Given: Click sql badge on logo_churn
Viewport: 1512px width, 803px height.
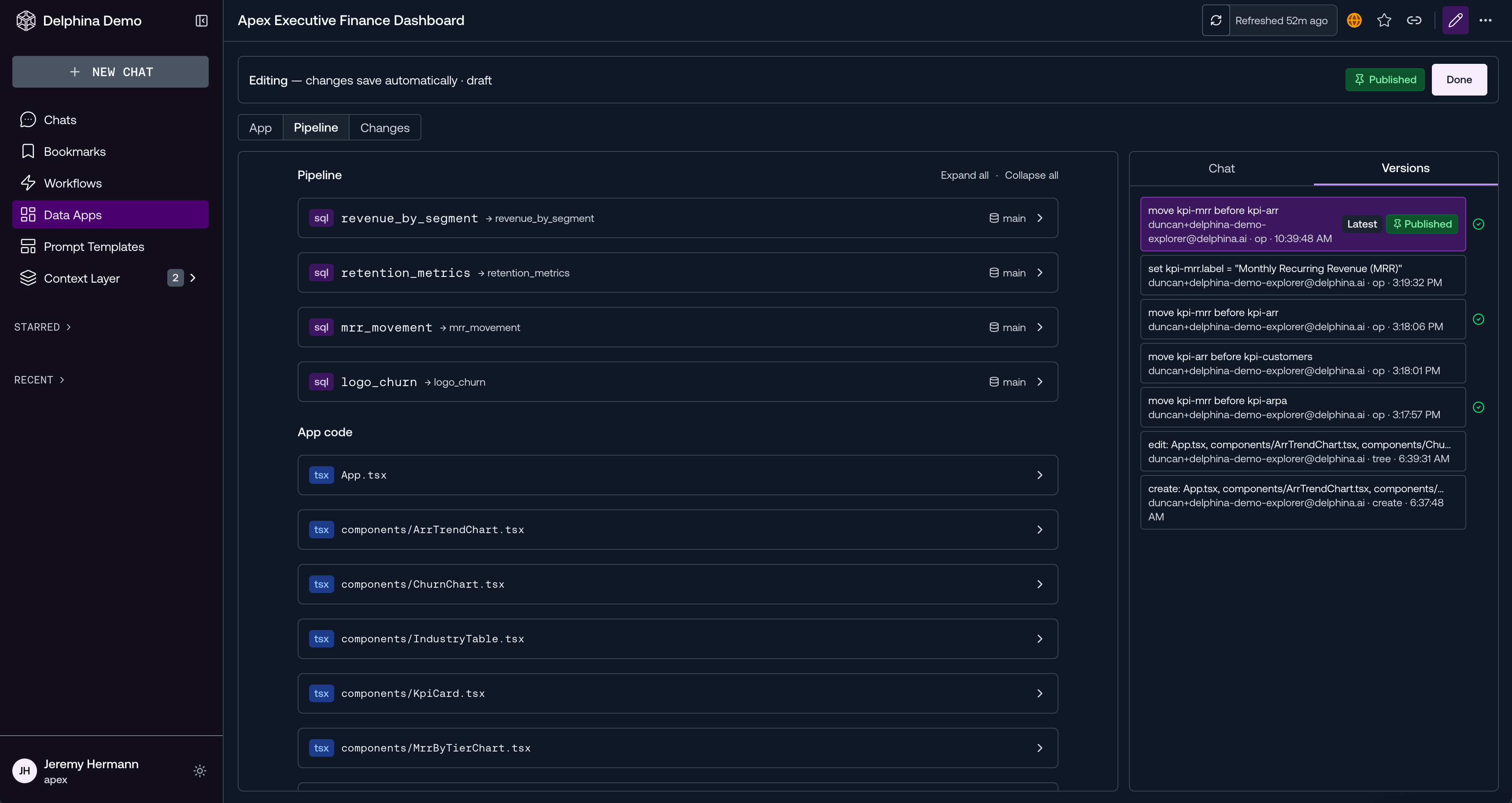Looking at the screenshot, I should (321, 382).
